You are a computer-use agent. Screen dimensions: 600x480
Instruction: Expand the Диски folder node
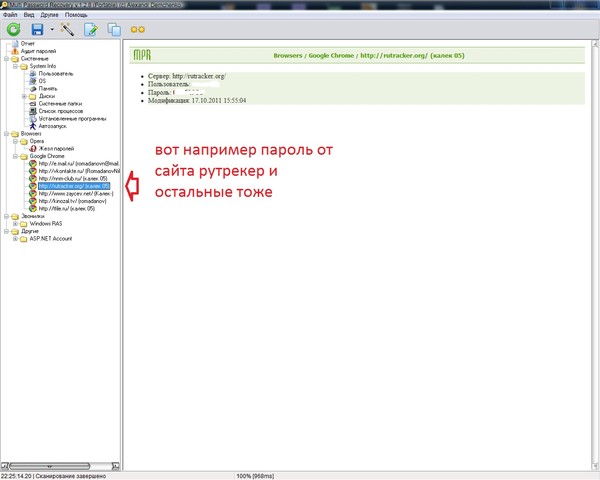point(24,96)
